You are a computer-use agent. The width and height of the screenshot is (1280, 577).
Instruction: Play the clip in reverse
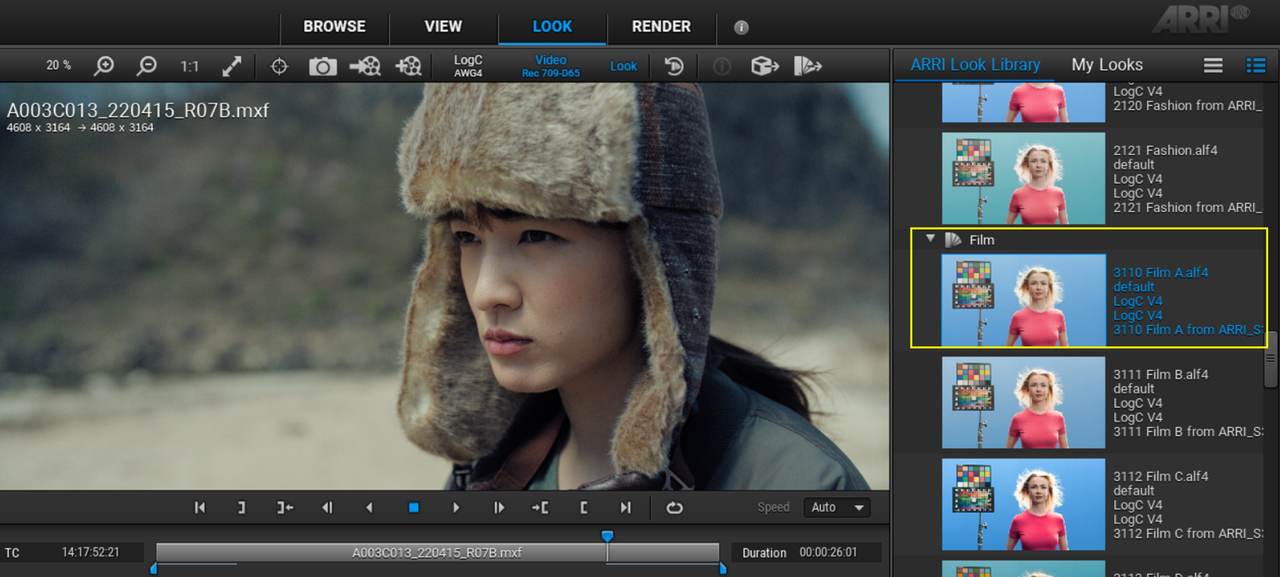pos(369,507)
